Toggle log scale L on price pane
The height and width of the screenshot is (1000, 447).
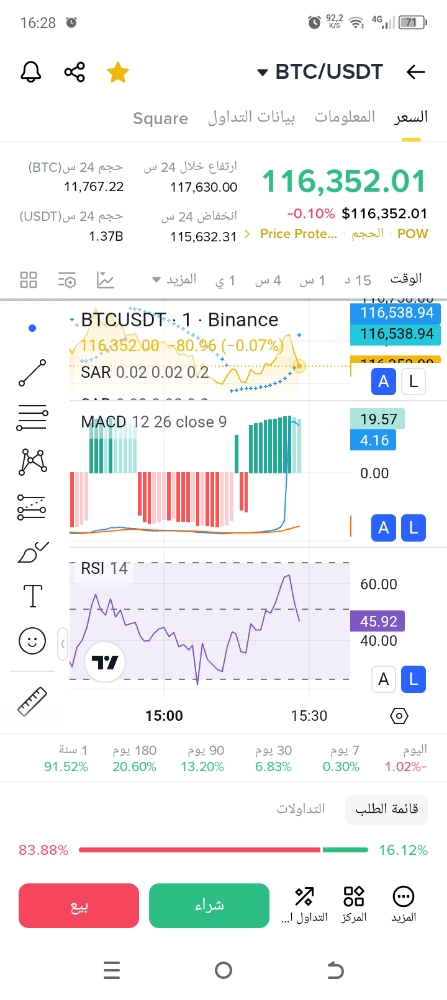pos(413,382)
